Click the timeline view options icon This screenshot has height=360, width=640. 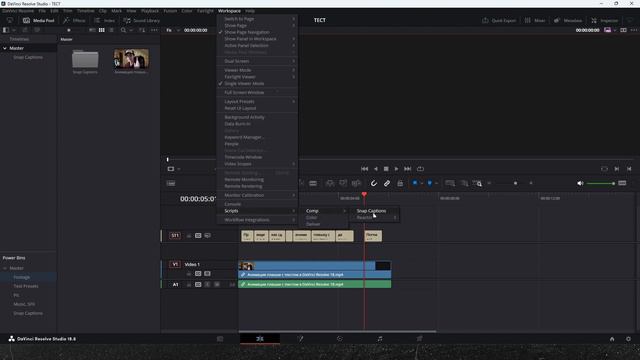(171, 184)
